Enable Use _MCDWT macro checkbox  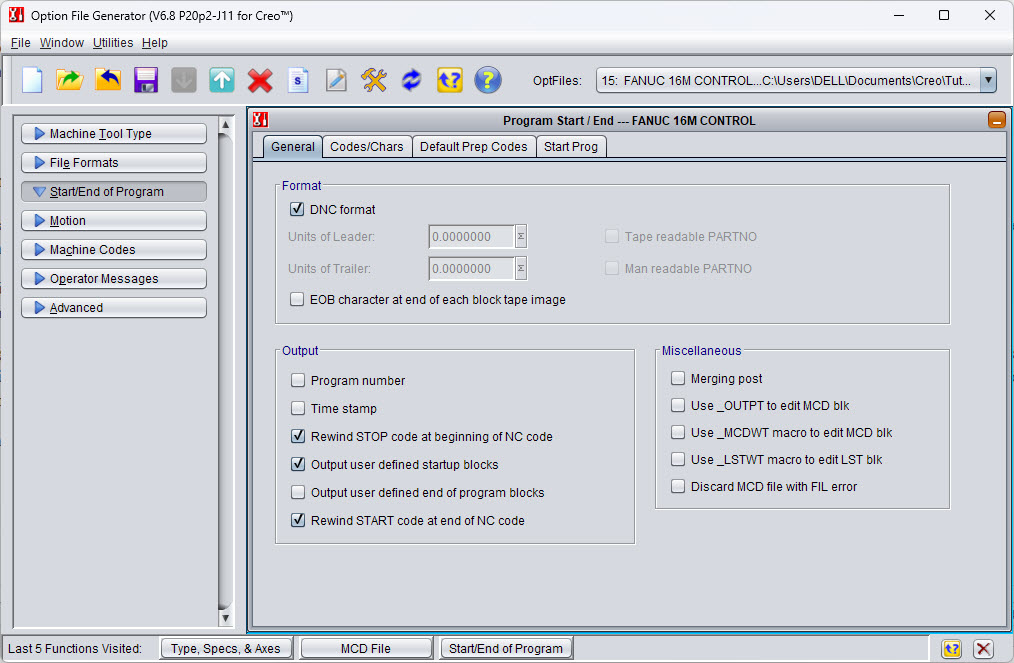(x=678, y=432)
